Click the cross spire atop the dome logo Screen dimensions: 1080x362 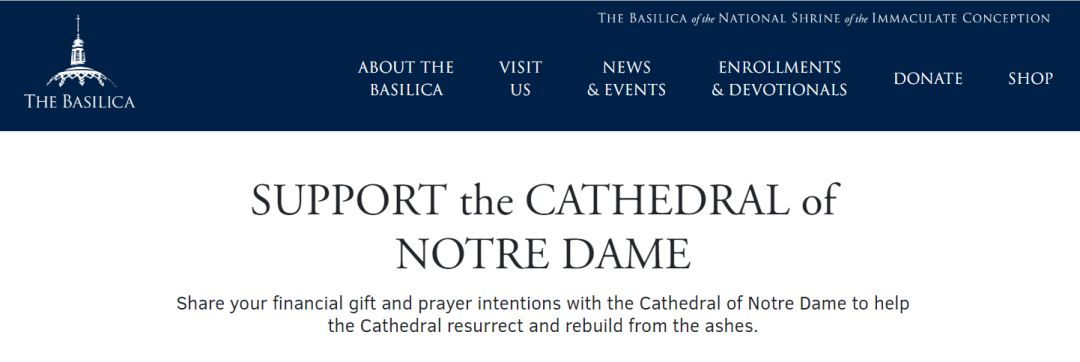[78, 25]
